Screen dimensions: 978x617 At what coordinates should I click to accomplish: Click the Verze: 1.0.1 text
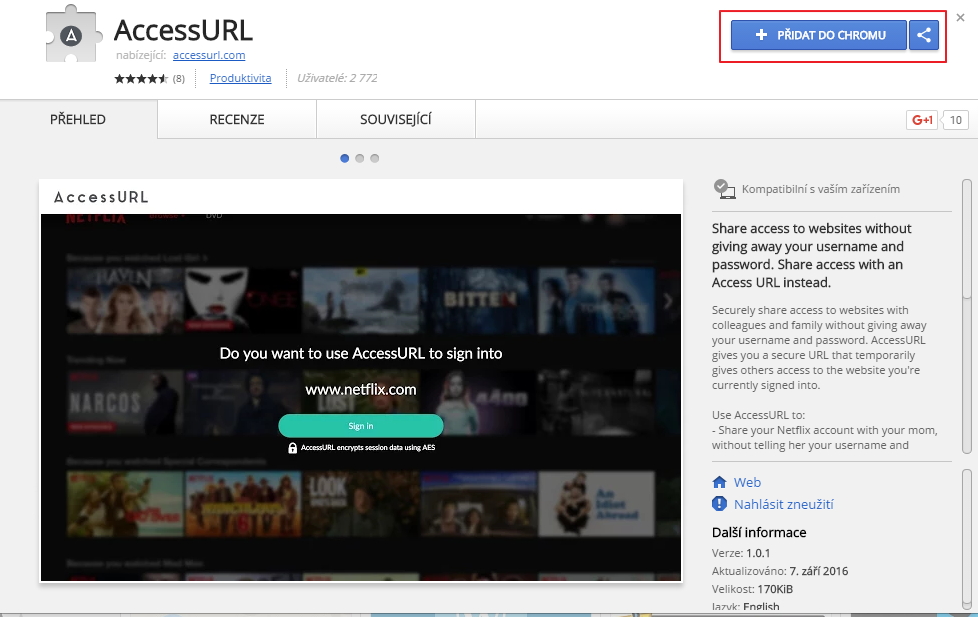pos(741,553)
